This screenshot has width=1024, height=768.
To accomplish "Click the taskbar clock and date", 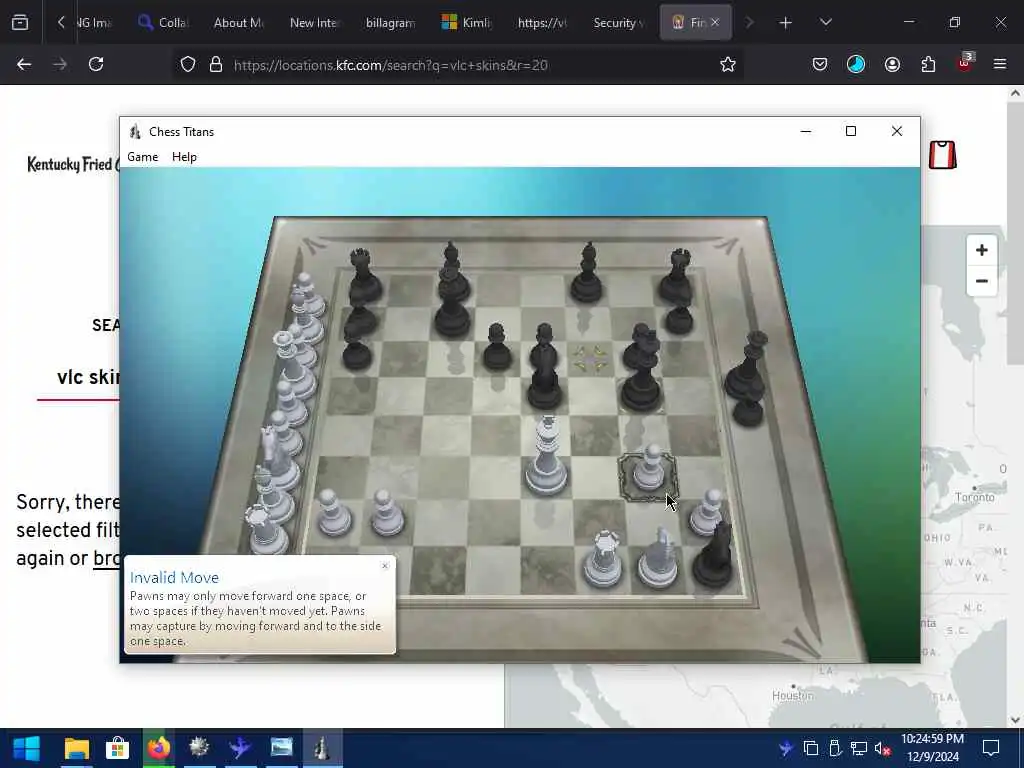I will 933,748.
